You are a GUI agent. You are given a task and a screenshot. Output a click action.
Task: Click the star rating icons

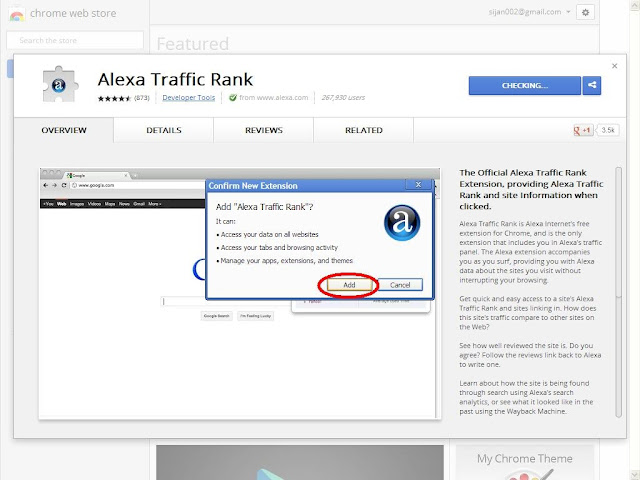tap(114, 98)
